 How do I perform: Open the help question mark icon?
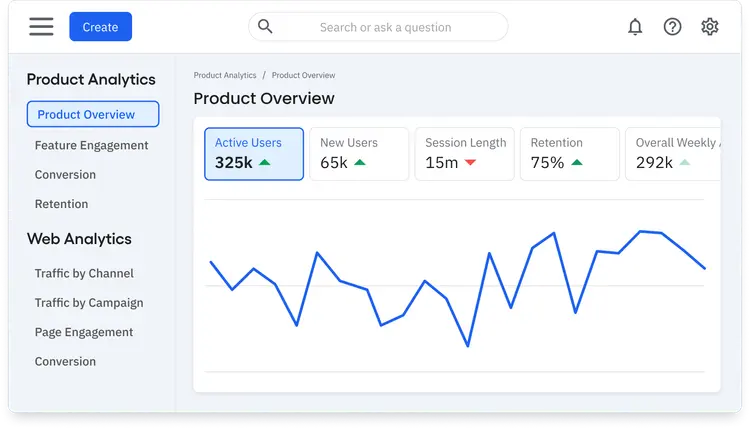672,27
